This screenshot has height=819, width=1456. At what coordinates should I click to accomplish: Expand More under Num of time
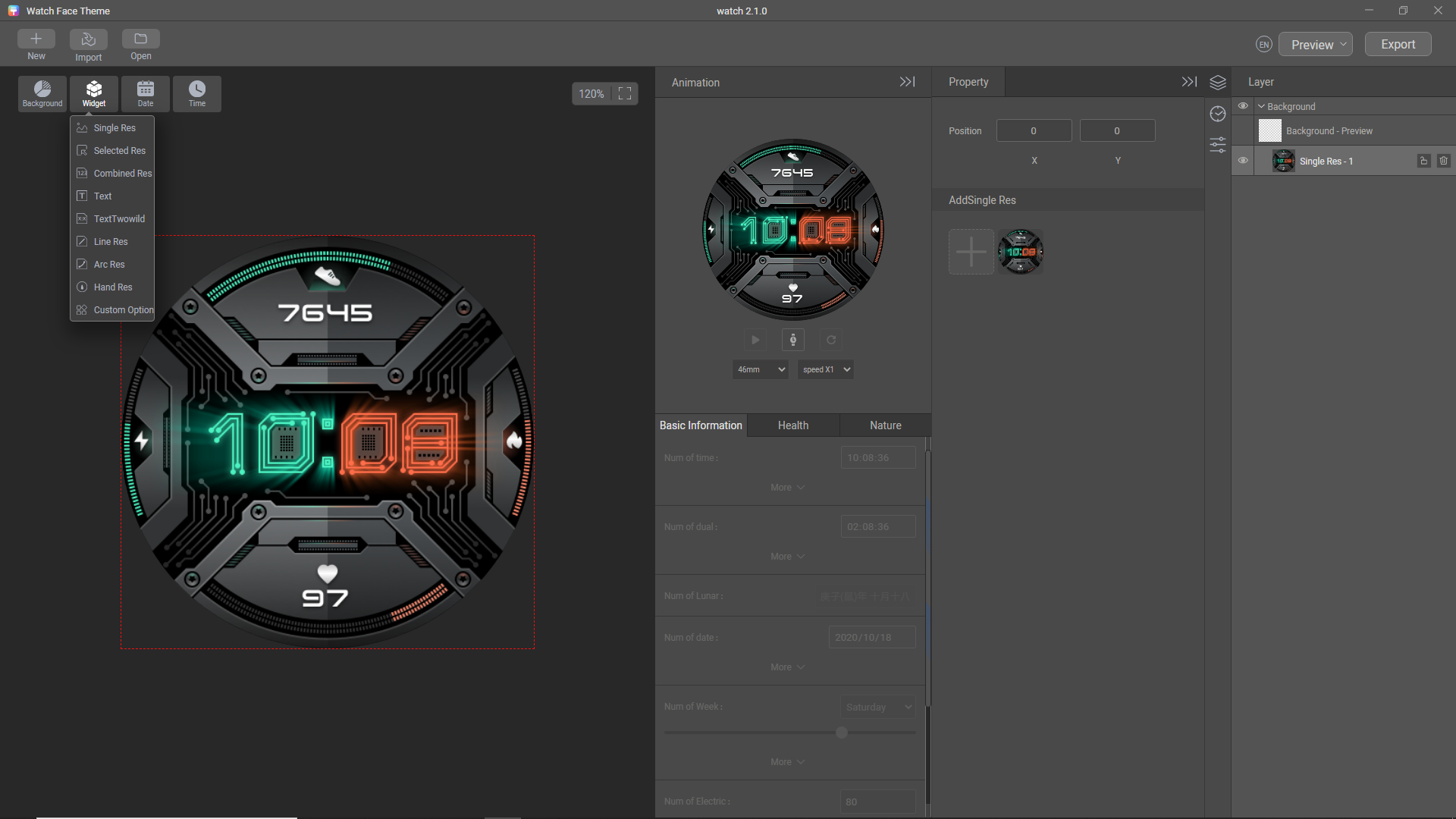(787, 488)
